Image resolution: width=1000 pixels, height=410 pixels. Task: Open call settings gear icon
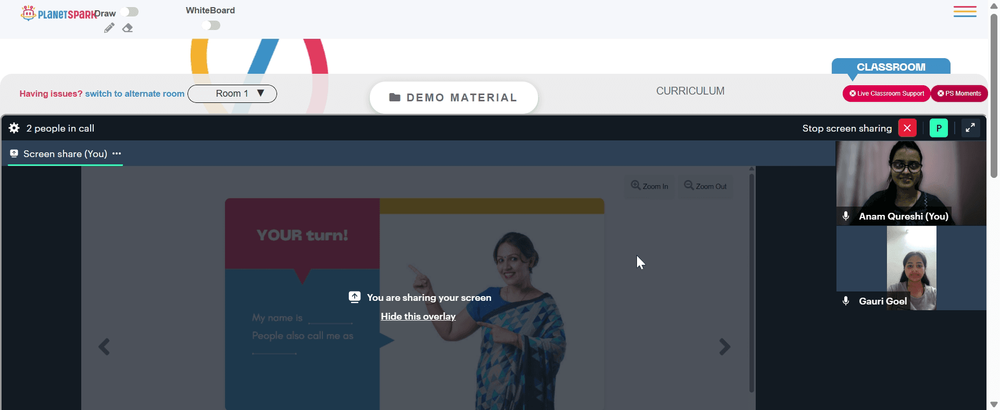pos(14,128)
